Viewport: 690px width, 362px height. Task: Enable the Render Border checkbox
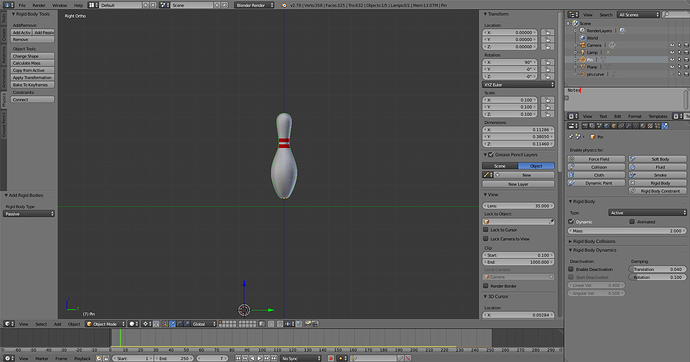click(486, 286)
